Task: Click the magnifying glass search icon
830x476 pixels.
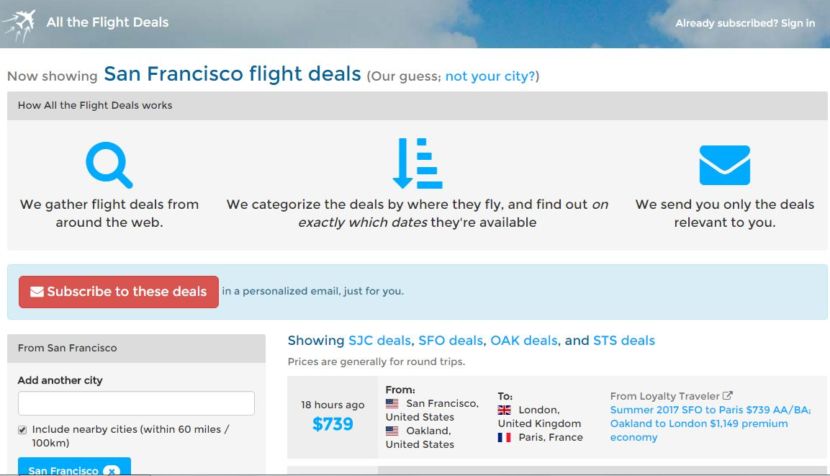Action: click(x=108, y=166)
